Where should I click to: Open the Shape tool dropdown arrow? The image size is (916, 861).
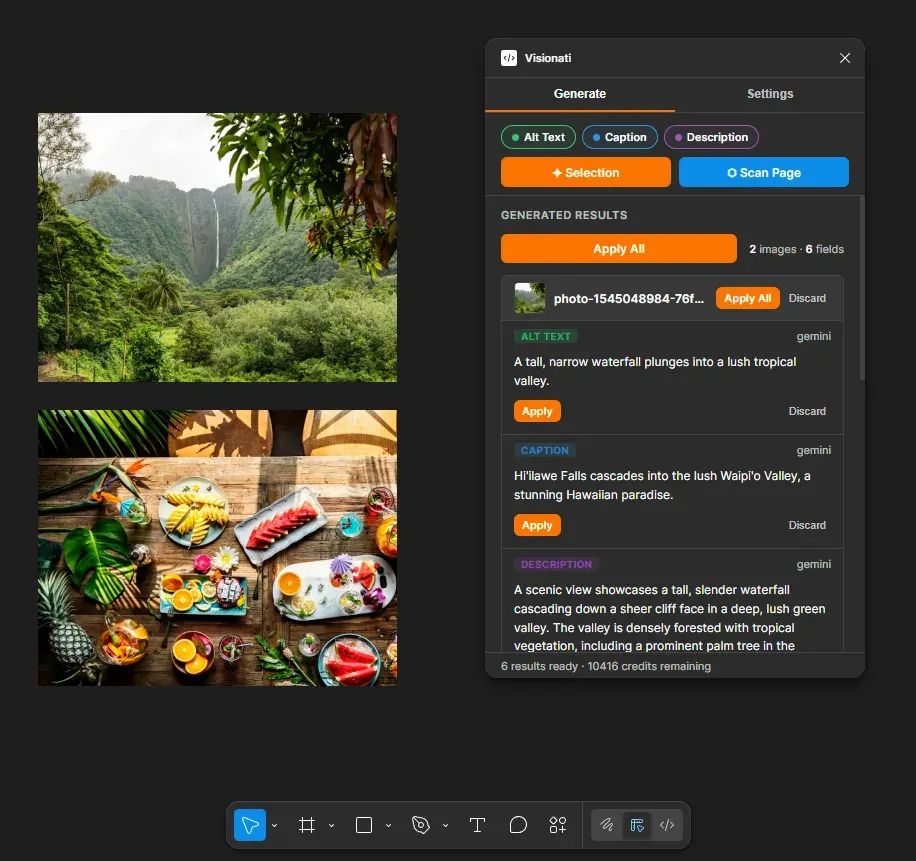click(388, 825)
